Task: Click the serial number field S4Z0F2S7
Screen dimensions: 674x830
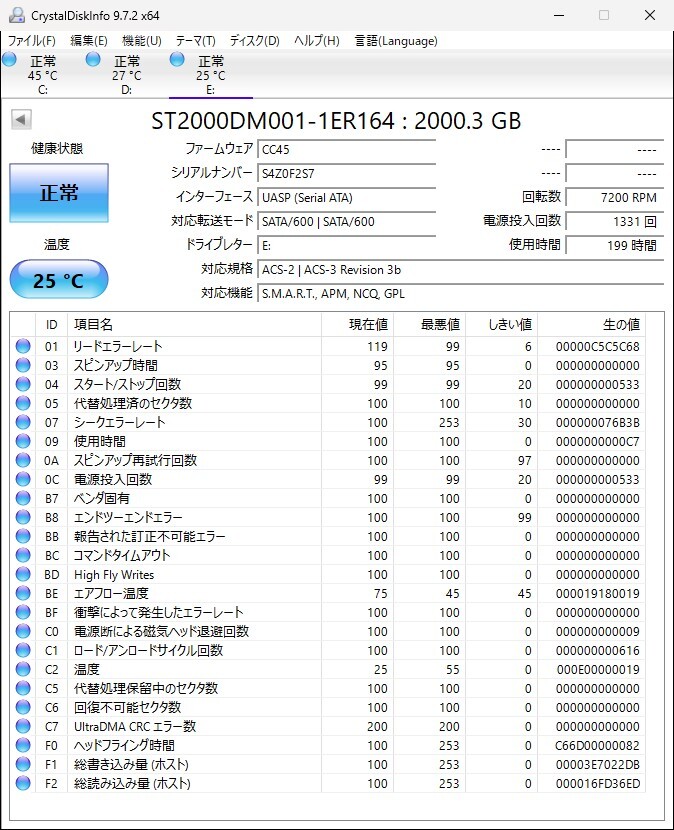Action: pyautogui.click(x=346, y=173)
